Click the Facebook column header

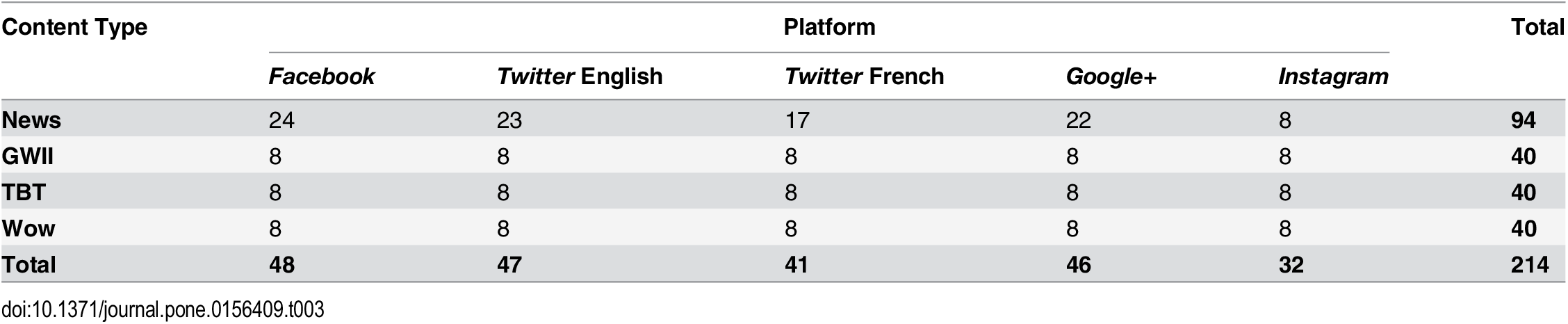click(x=321, y=76)
